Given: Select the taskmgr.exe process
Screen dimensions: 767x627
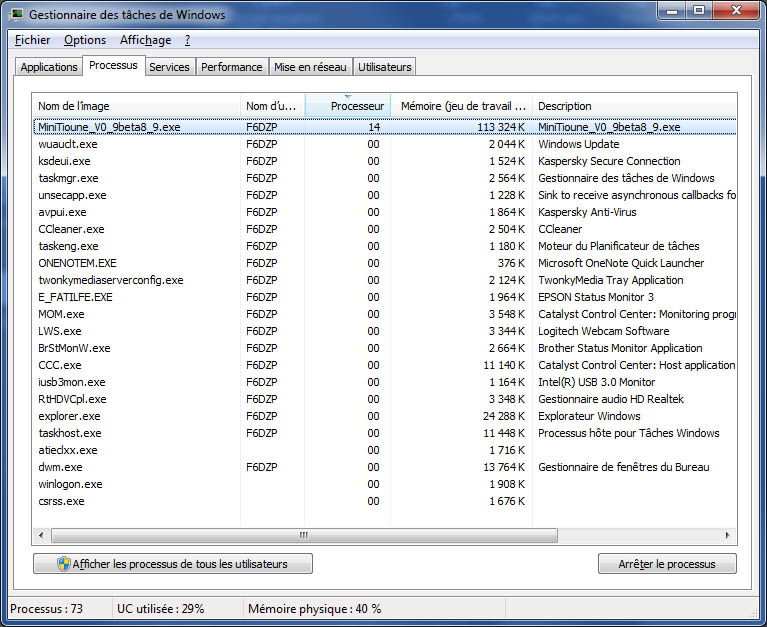Looking at the screenshot, I should point(384,178).
